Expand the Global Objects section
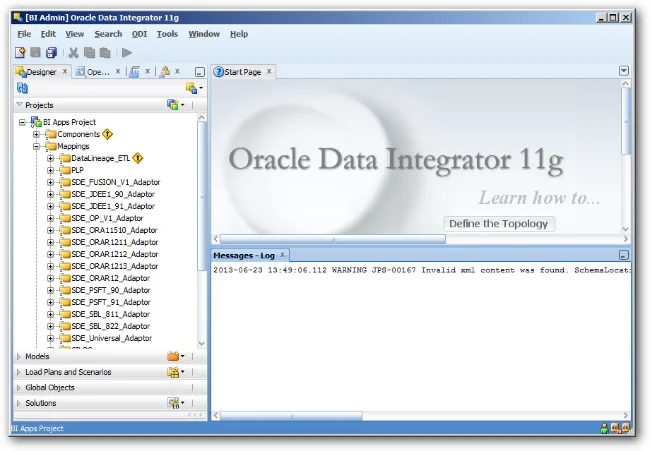Image resolution: width=650 pixels, height=451 pixels. [18, 388]
